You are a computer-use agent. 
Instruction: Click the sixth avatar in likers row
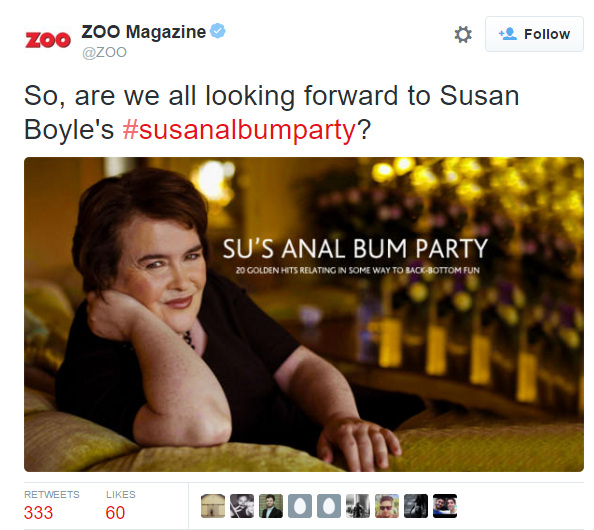pyautogui.click(x=358, y=506)
